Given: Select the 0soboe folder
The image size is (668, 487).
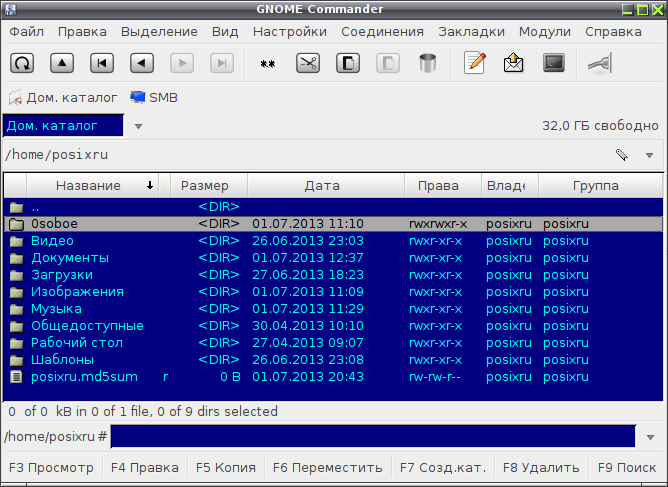Looking at the screenshot, I should click(x=333, y=224).
